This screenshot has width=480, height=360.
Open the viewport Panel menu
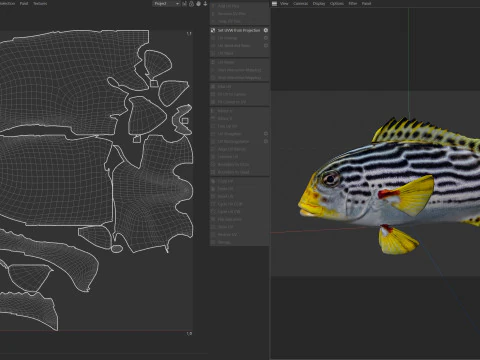(x=366, y=4)
